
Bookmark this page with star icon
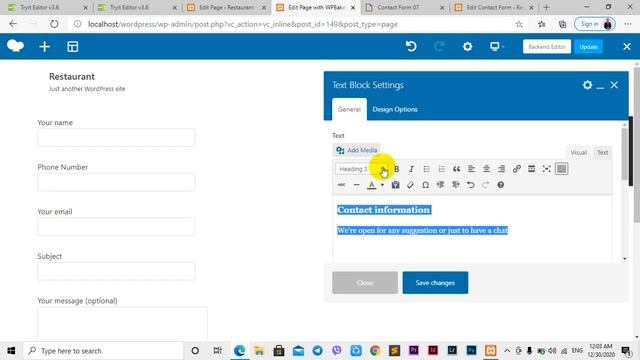coord(519,24)
